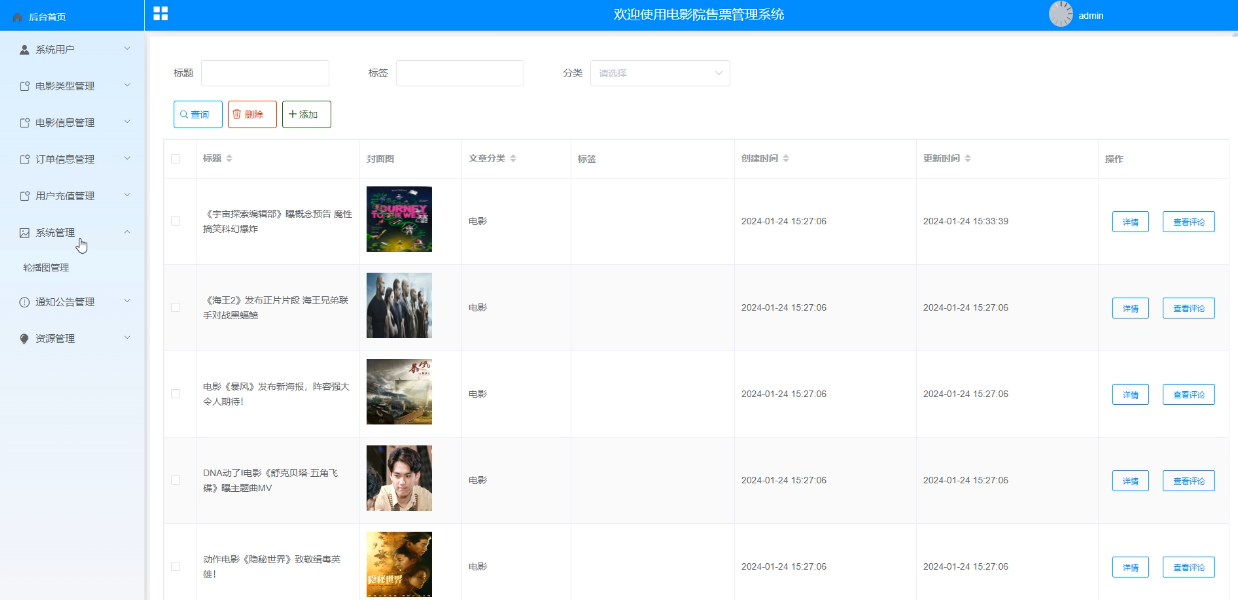Select 电影信息管理 menu label

(65, 123)
